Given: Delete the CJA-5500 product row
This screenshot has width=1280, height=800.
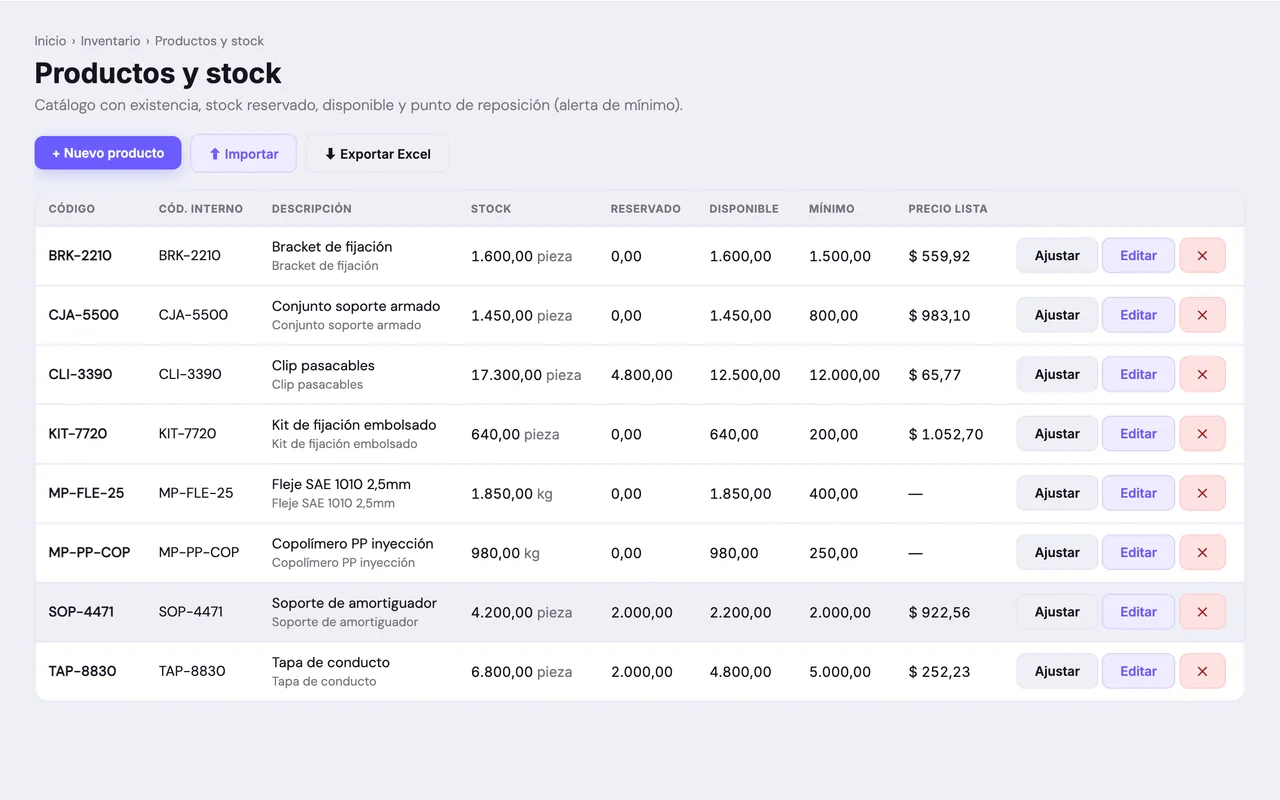Looking at the screenshot, I should pyautogui.click(x=1202, y=315).
